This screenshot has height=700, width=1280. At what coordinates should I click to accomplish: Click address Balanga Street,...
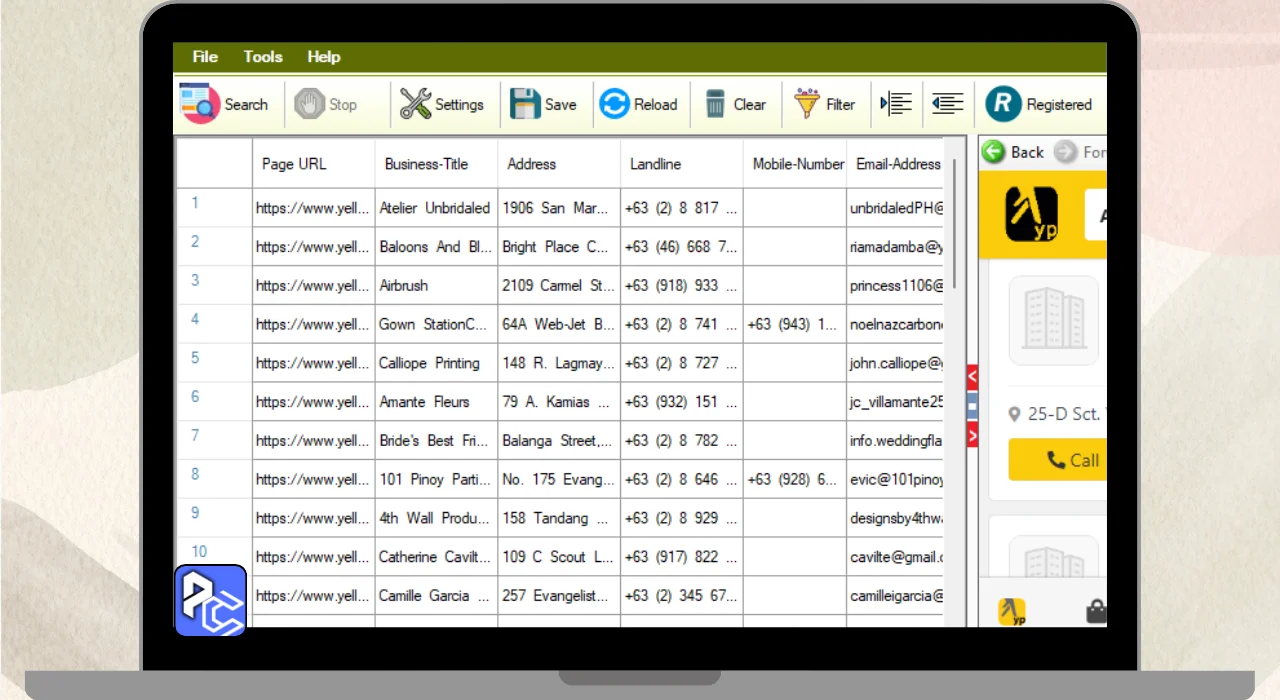click(x=559, y=440)
